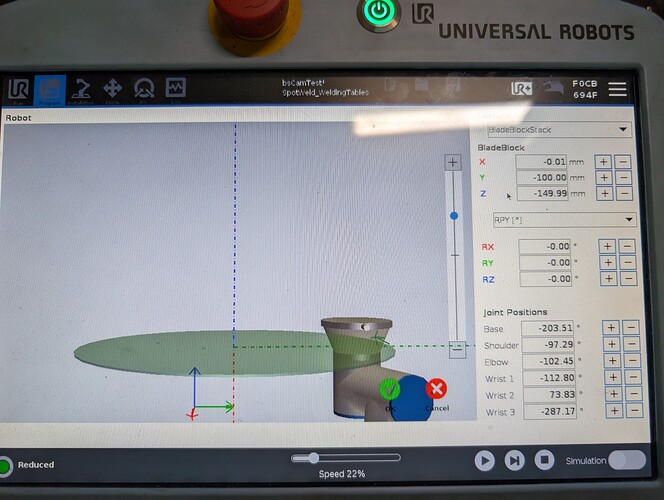Edit the RX rotation value field
The image size is (664, 500).
pyautogui.click(x=545, y=246)
